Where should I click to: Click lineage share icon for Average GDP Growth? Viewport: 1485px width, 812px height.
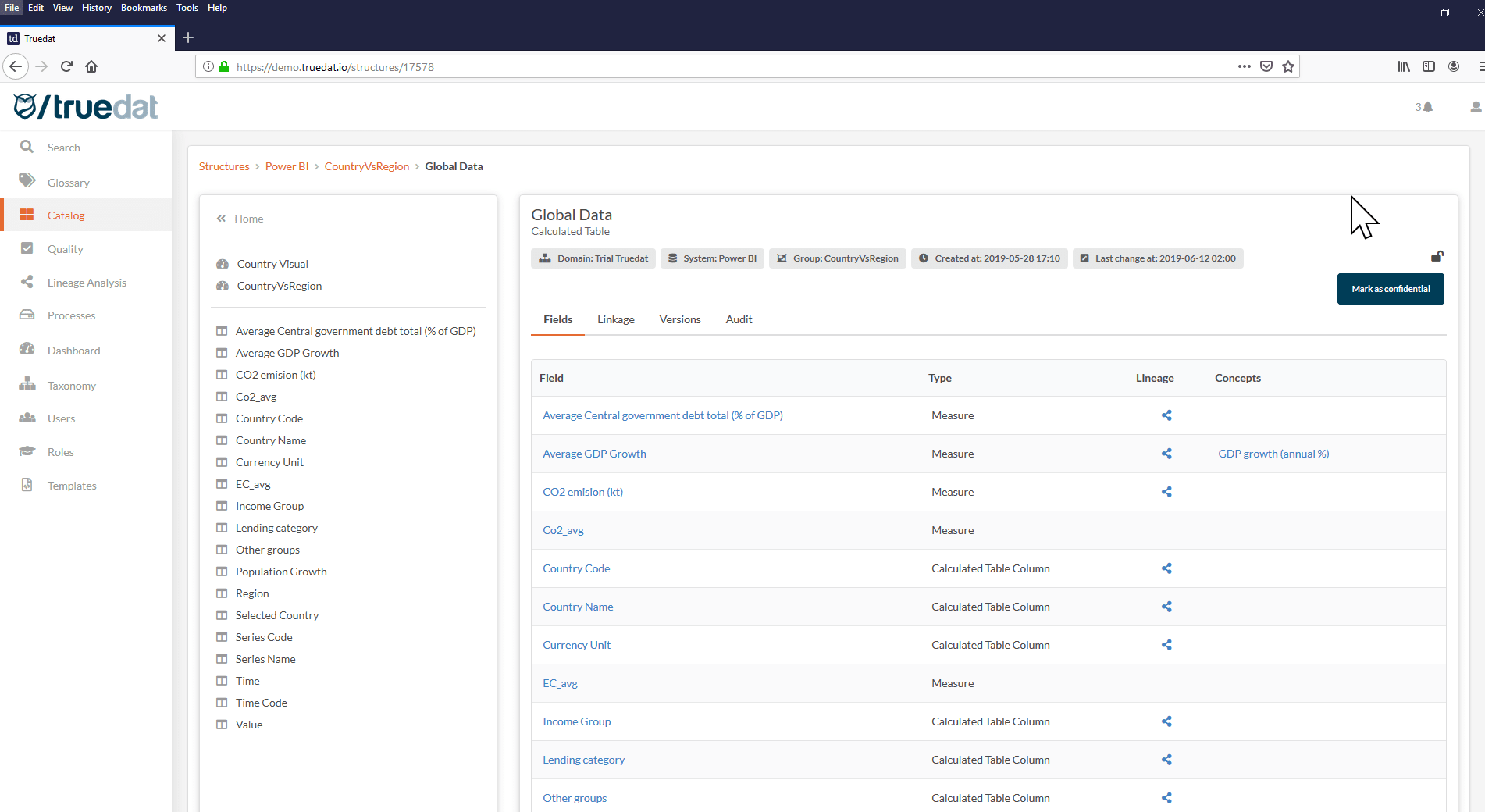pyautogui.click(x=1166, y=454)
